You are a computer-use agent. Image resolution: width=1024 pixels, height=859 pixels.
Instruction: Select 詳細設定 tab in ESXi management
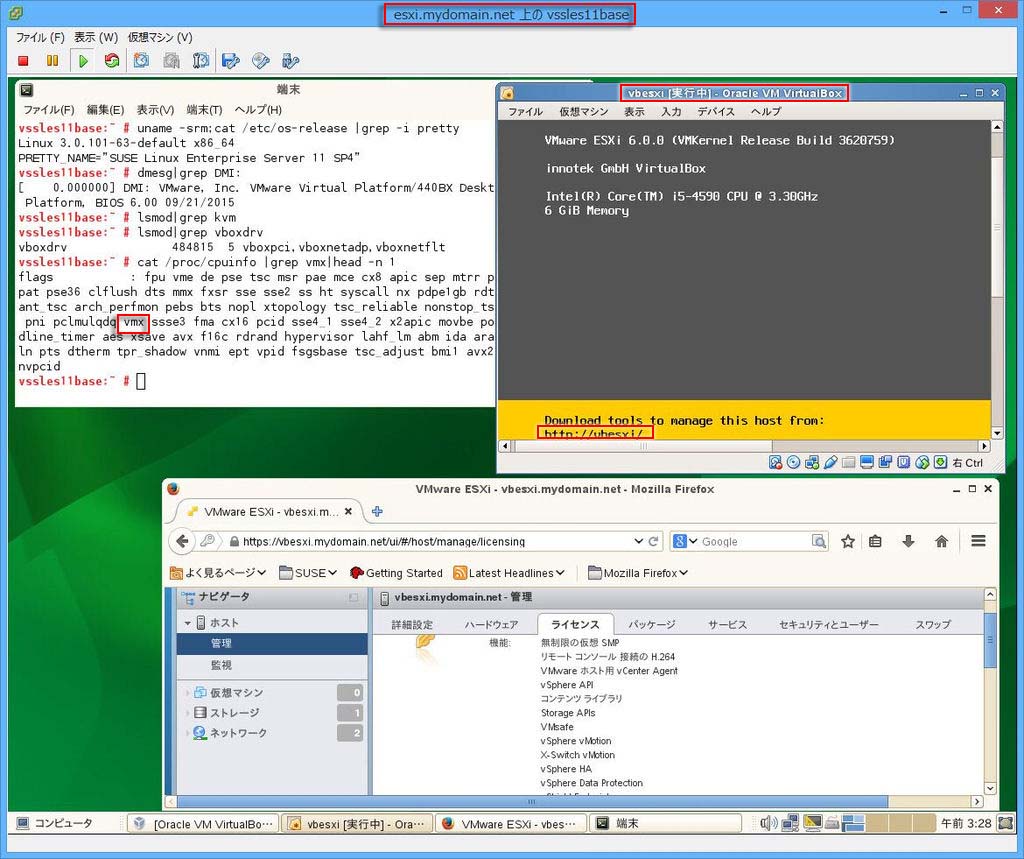click(x=411, y=624)
